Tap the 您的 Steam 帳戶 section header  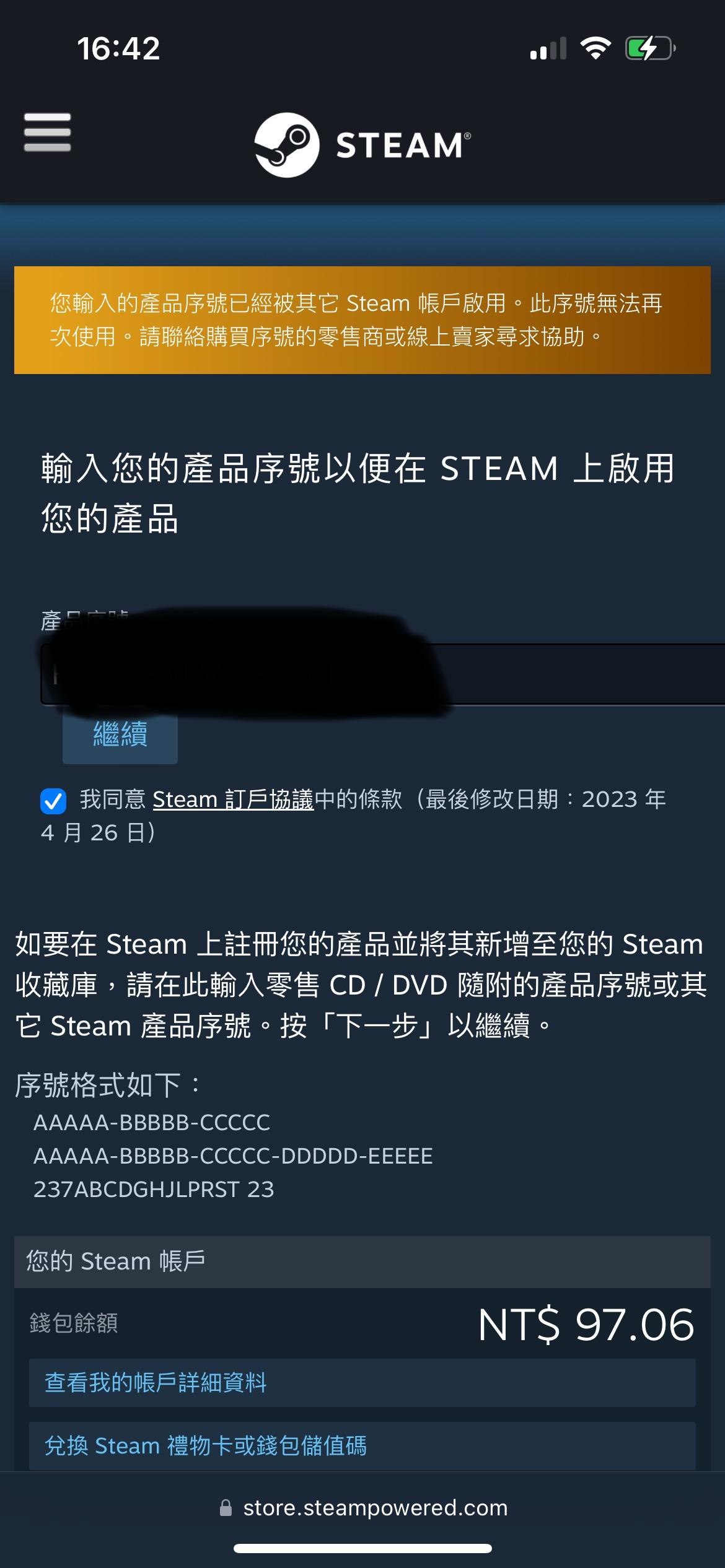[362, 1261]
